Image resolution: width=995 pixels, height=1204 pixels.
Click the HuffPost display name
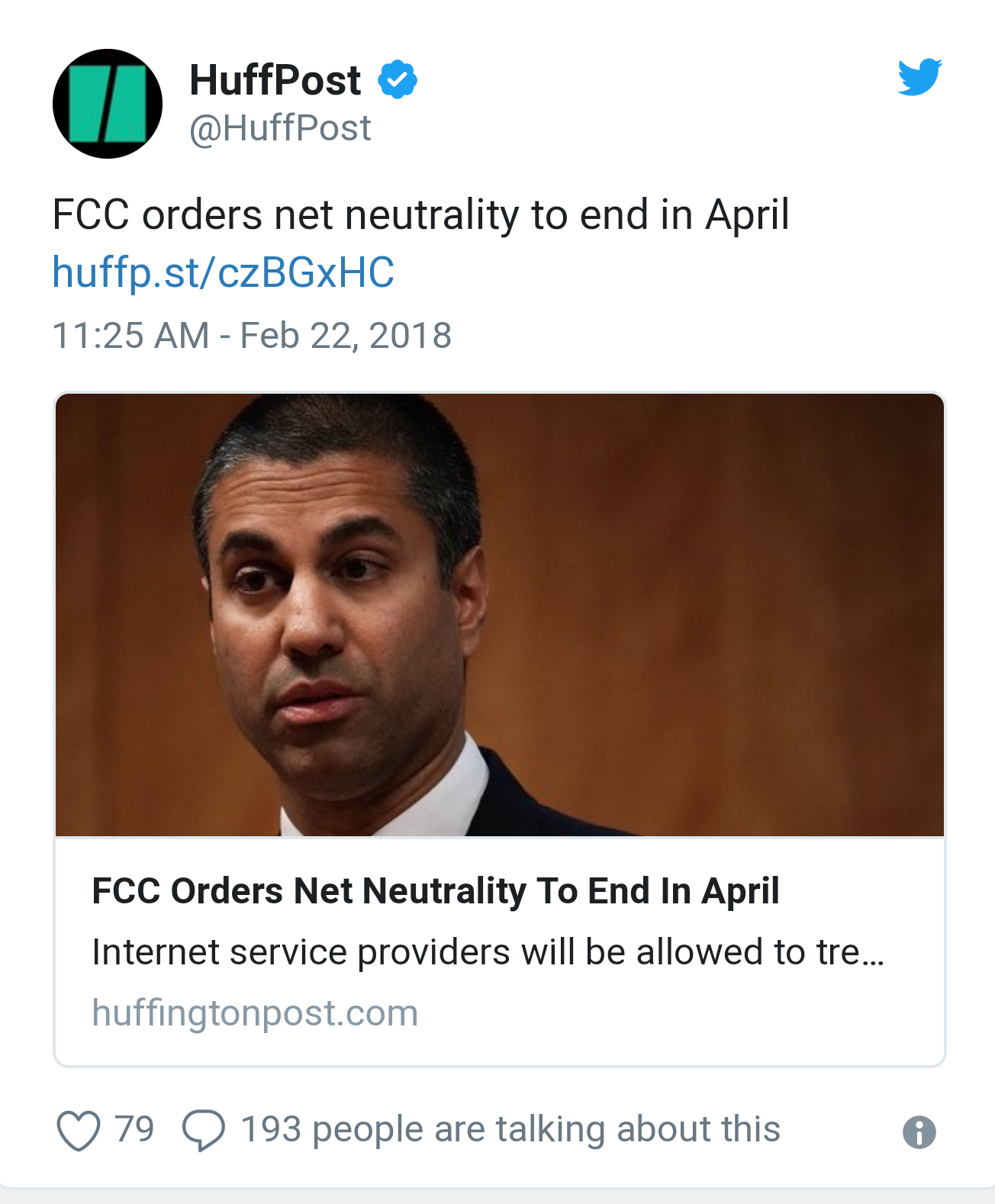pyautogui.click(x=275, y=80)
